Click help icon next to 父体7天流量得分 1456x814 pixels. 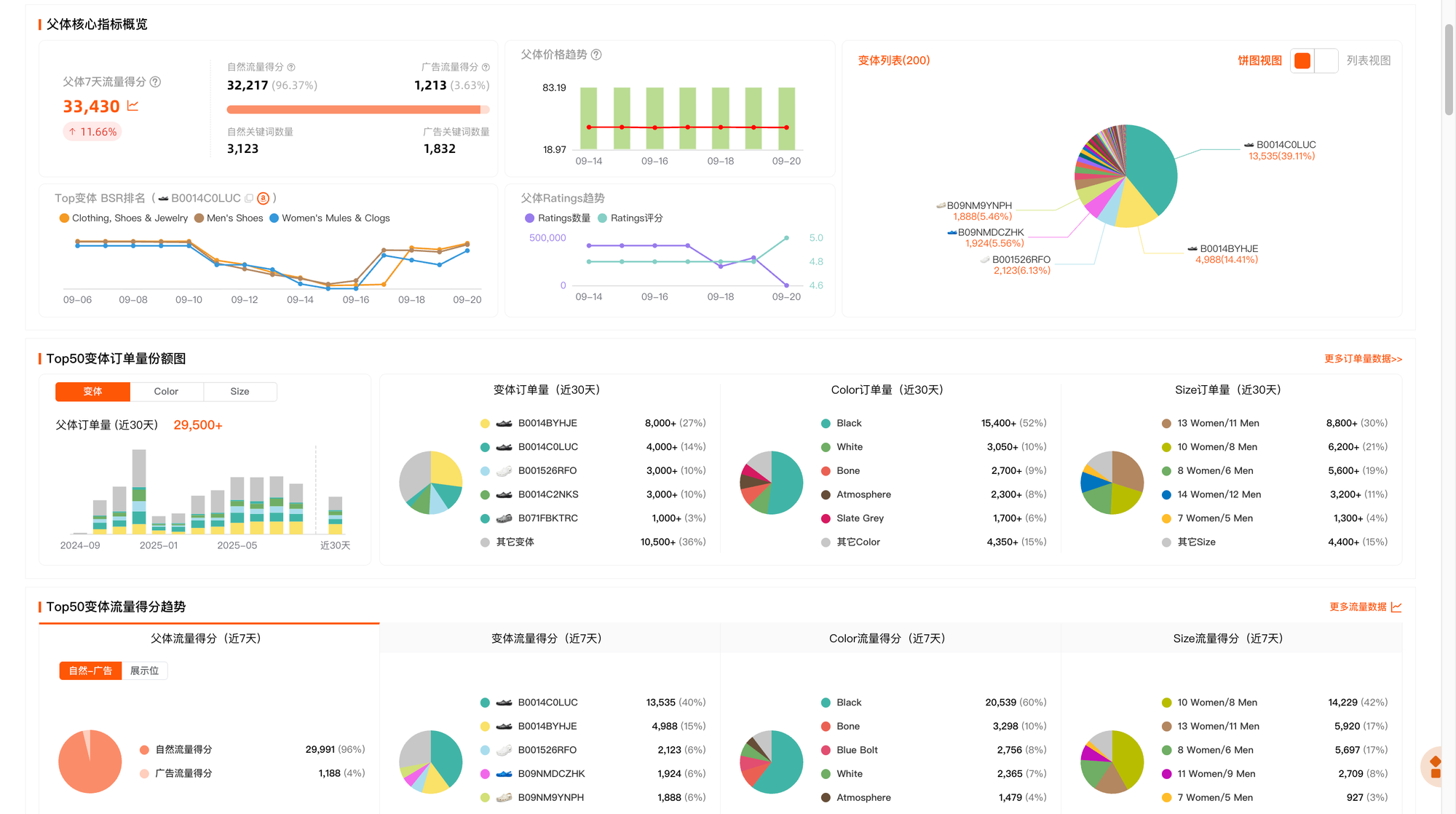[155, 82]
